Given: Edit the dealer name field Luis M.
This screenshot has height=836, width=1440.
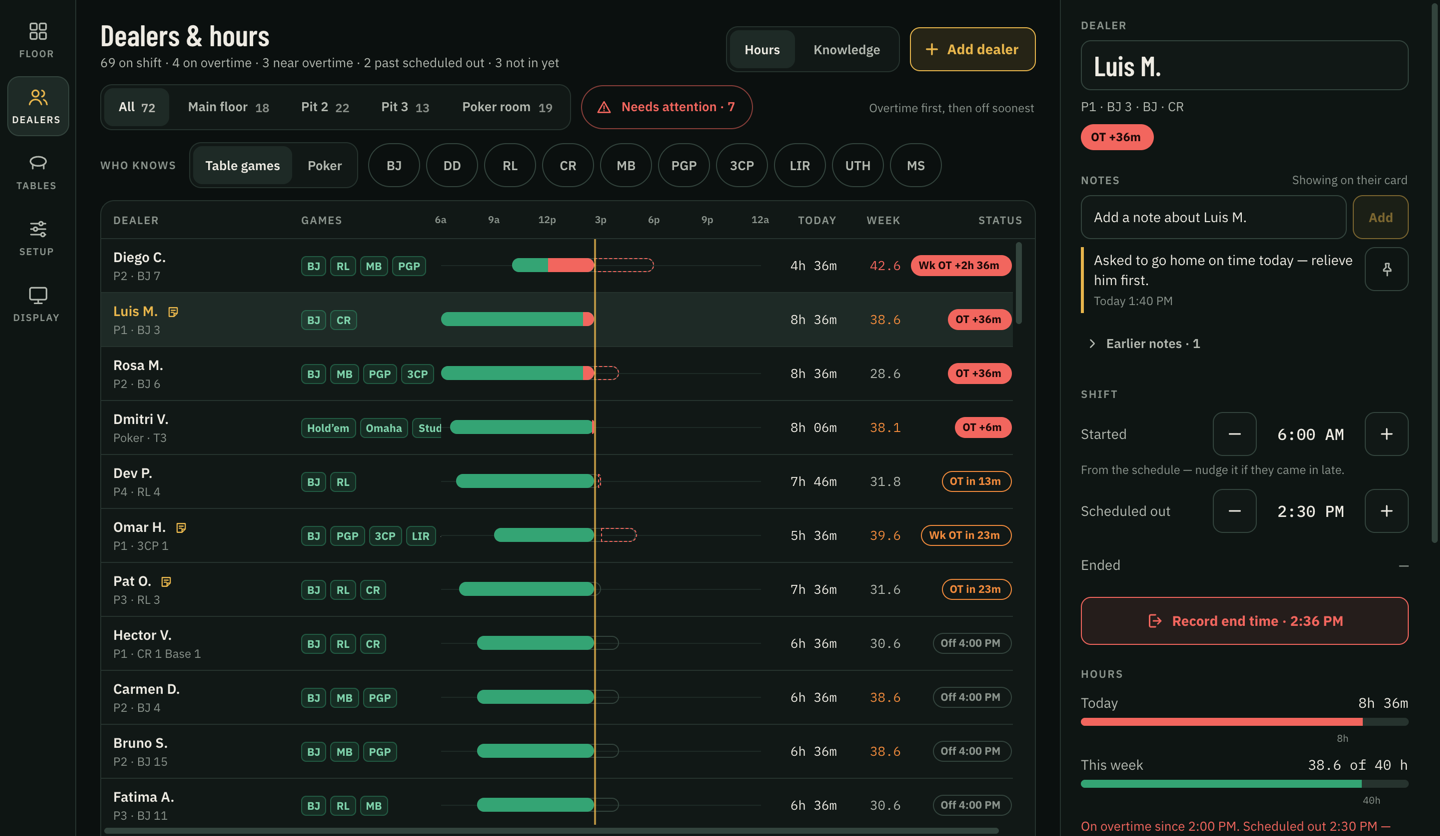Looking at the screenshot, I should tap(1245, 66).
